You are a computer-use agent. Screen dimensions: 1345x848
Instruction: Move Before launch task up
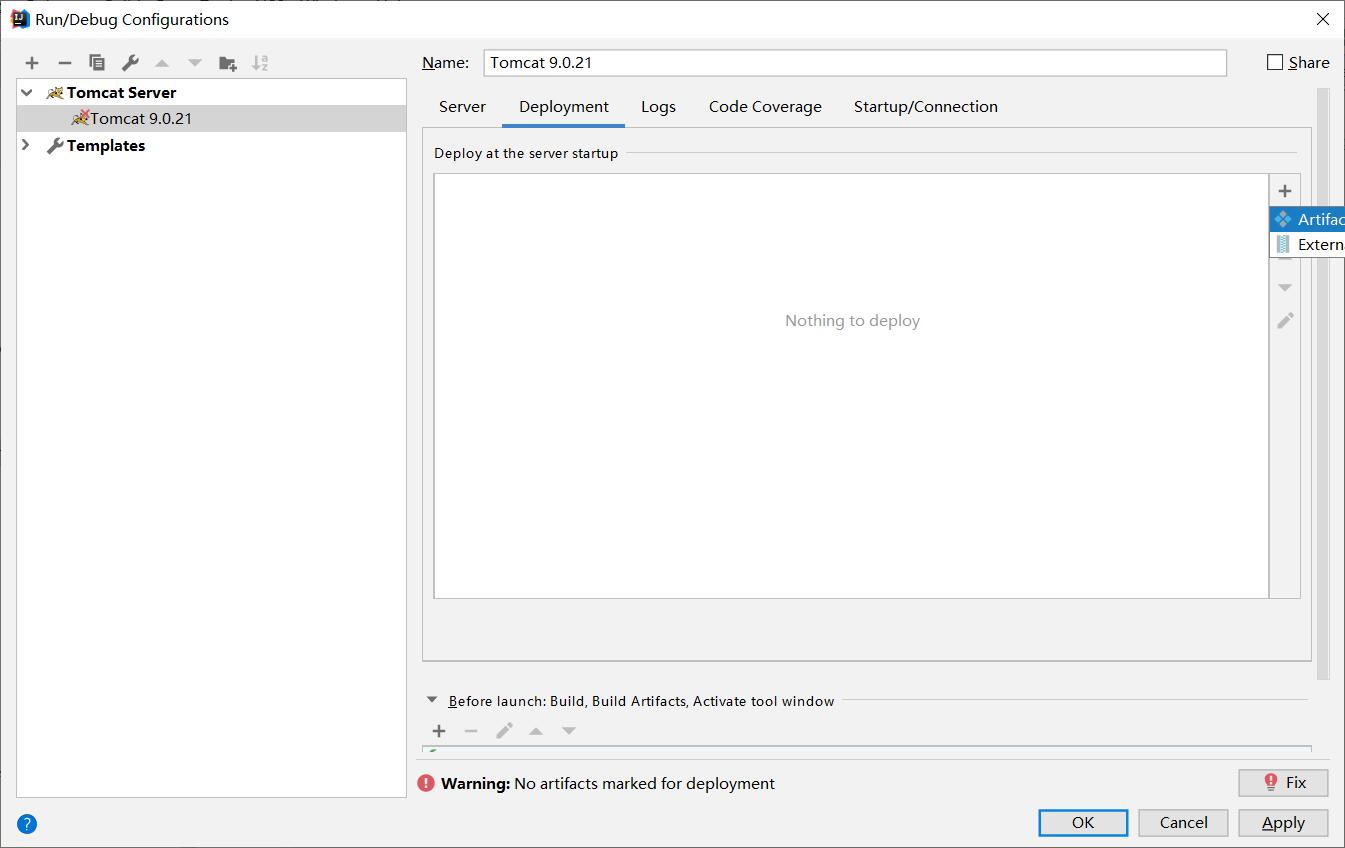pyautogui.click(x=536, y=731)
